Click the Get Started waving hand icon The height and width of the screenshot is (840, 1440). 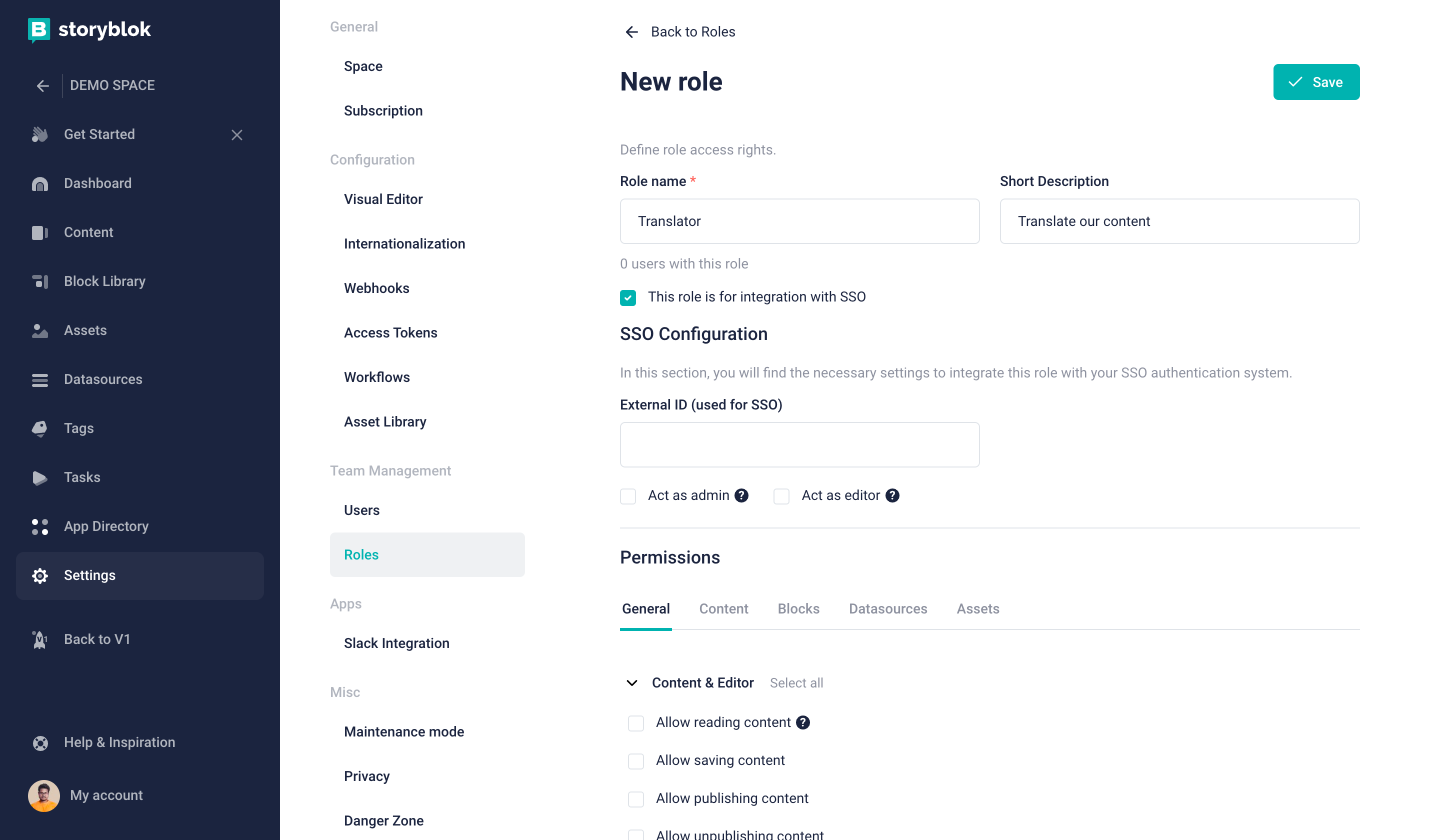(39, 134)
